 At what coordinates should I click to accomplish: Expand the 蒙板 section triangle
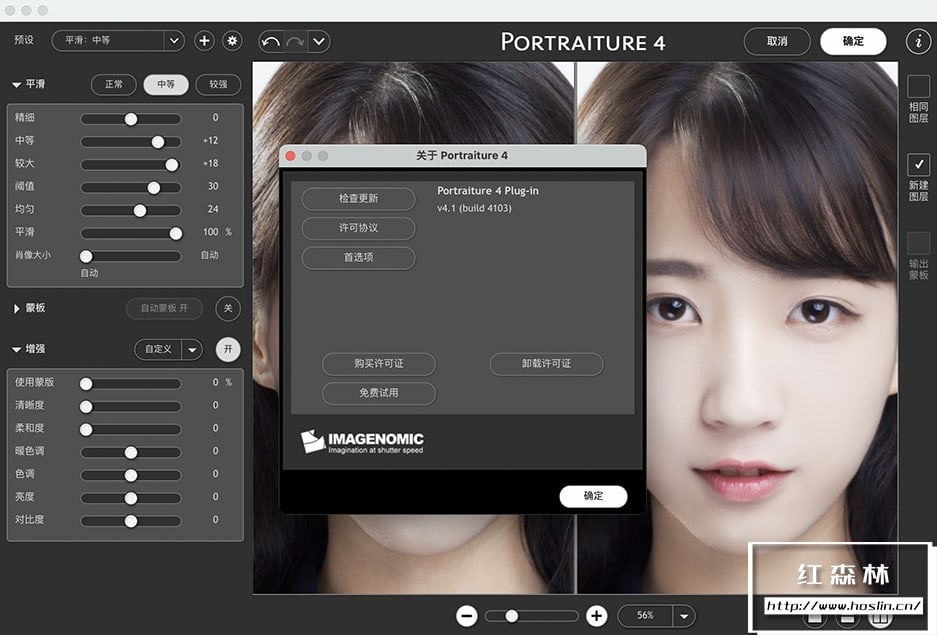coord(17,309)
